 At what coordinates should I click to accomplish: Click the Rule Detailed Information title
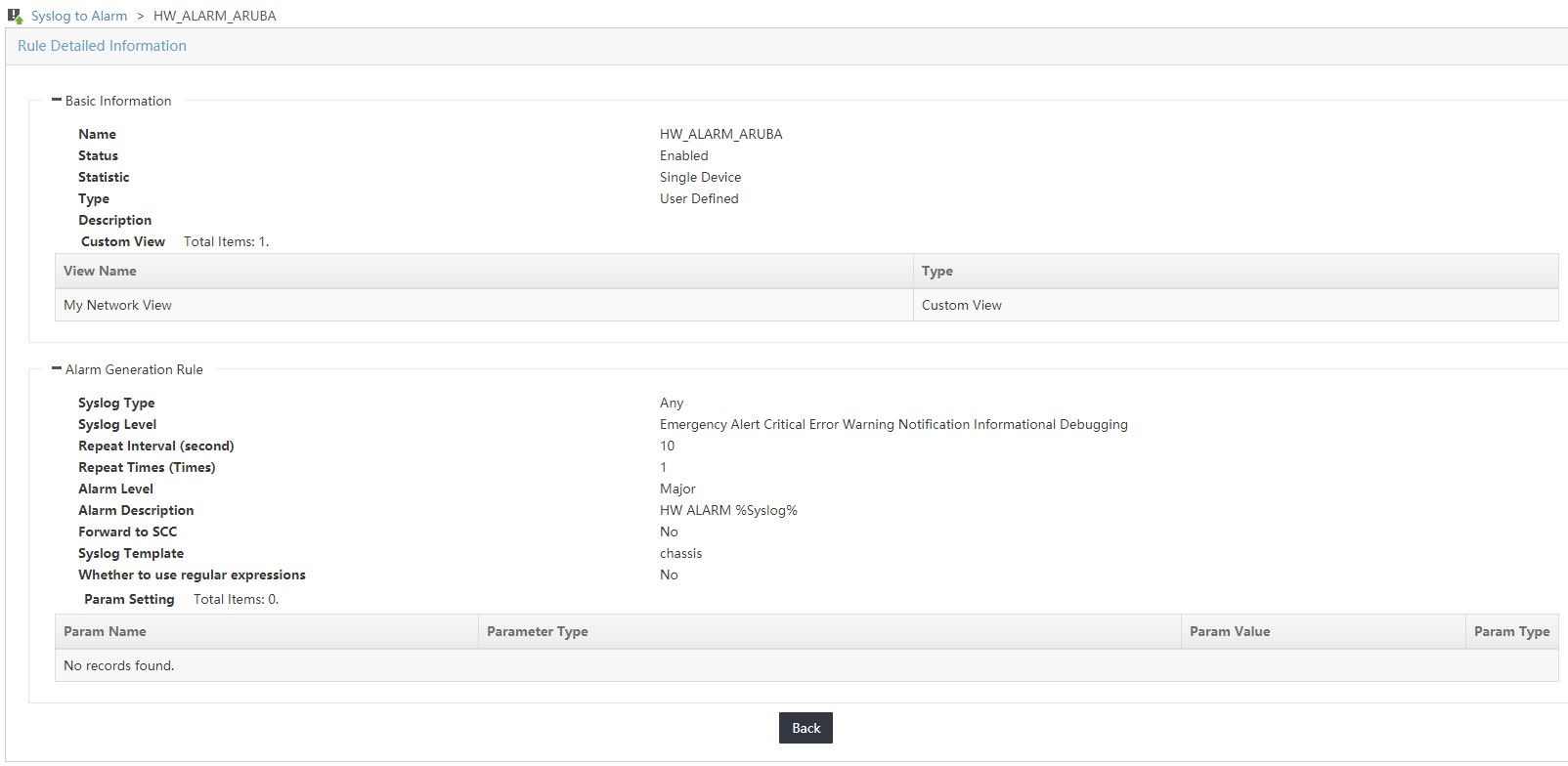(102, 46)
